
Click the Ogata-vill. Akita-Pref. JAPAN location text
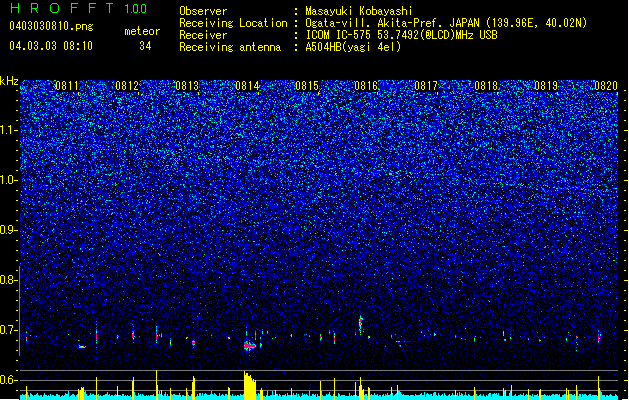446,23
